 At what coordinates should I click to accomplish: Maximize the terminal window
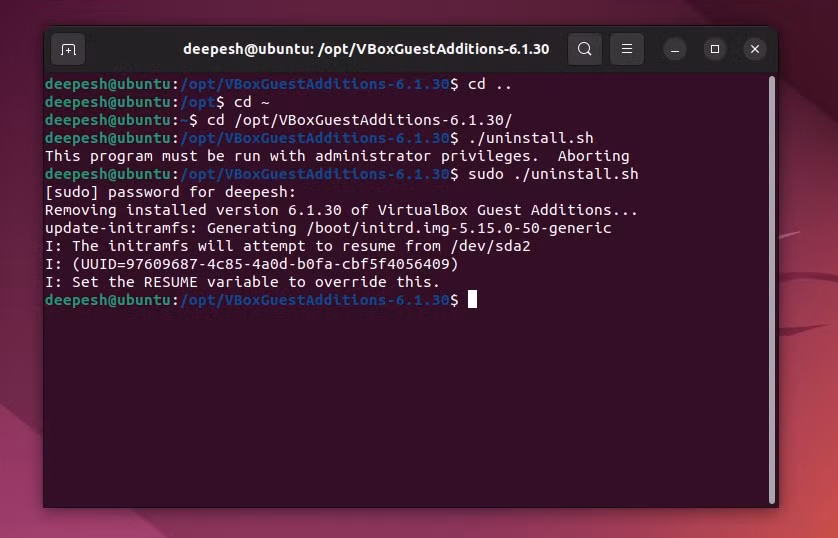tap(715, 49)
